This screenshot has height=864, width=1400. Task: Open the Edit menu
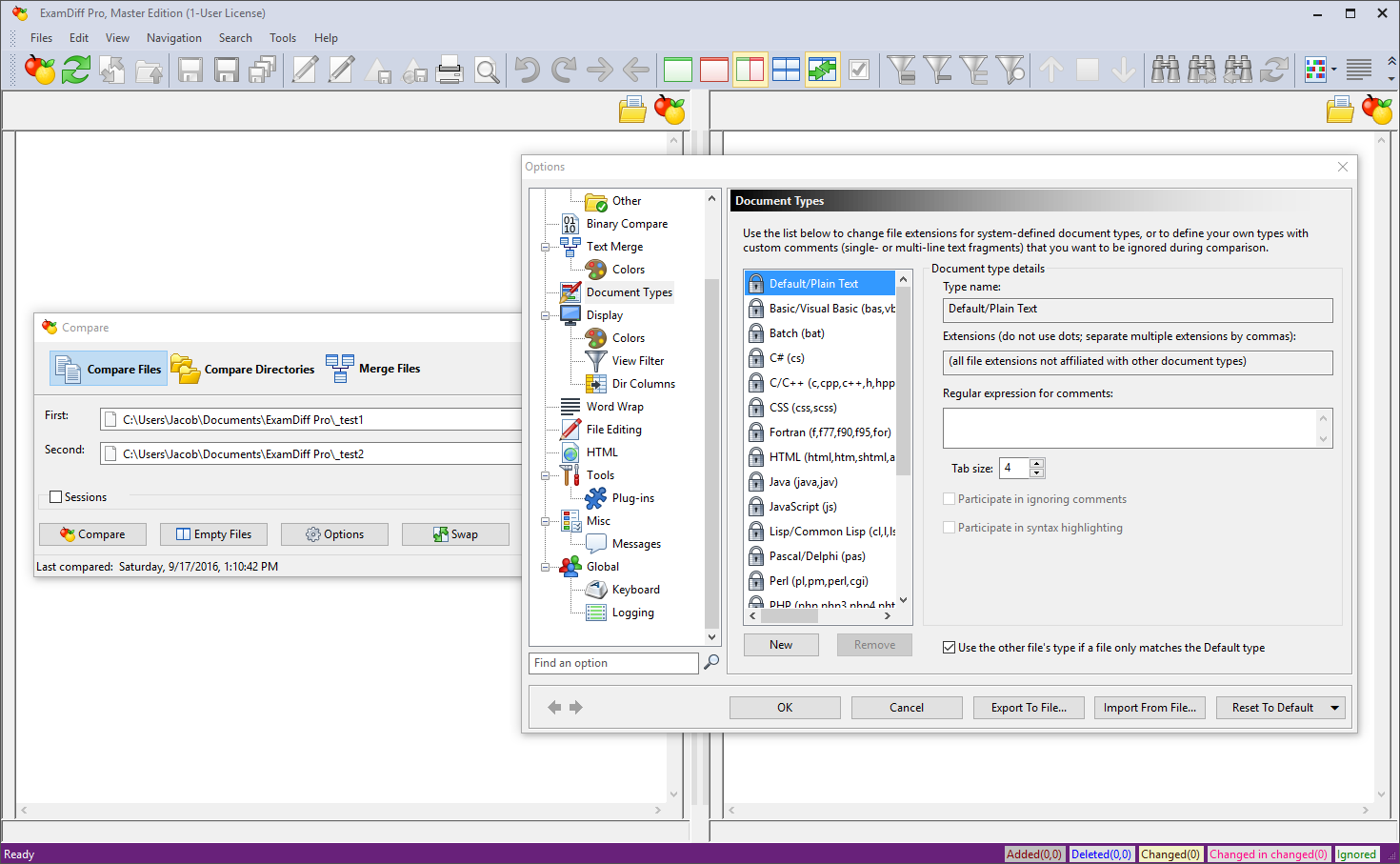point(79,38)
